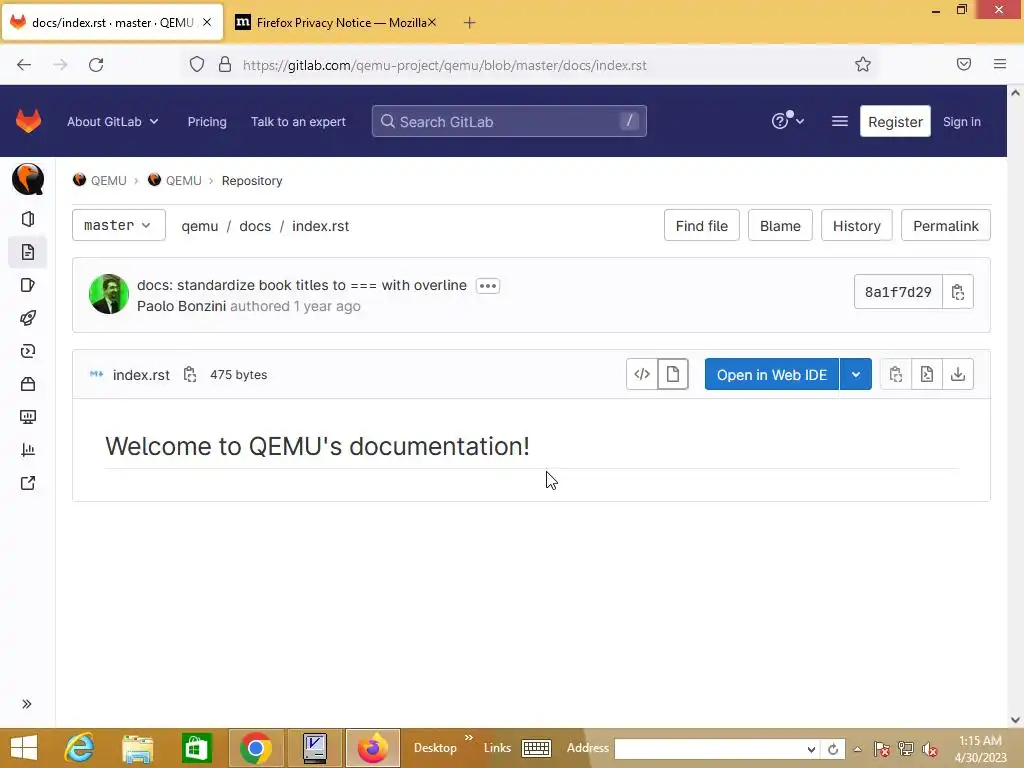Click Find file button
Screen dimensions: 1024x768
coord(701,225)
